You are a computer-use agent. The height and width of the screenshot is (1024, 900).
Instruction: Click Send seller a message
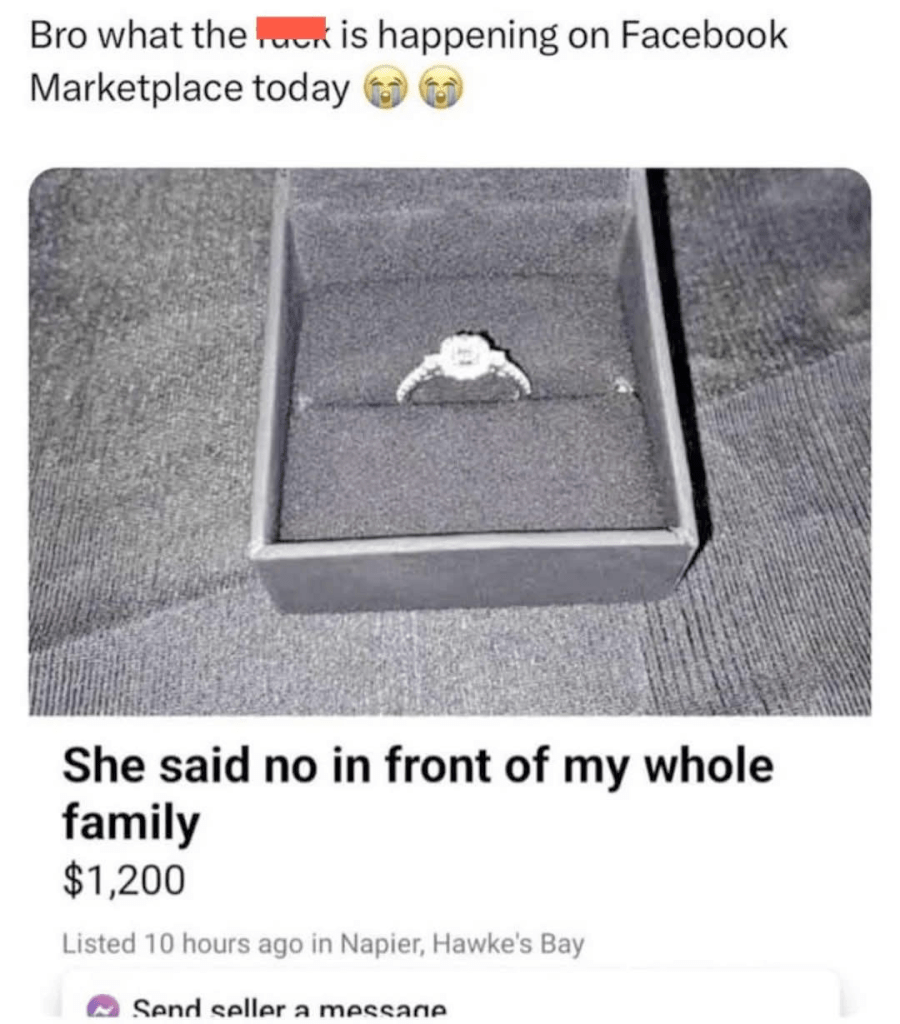290,1010
